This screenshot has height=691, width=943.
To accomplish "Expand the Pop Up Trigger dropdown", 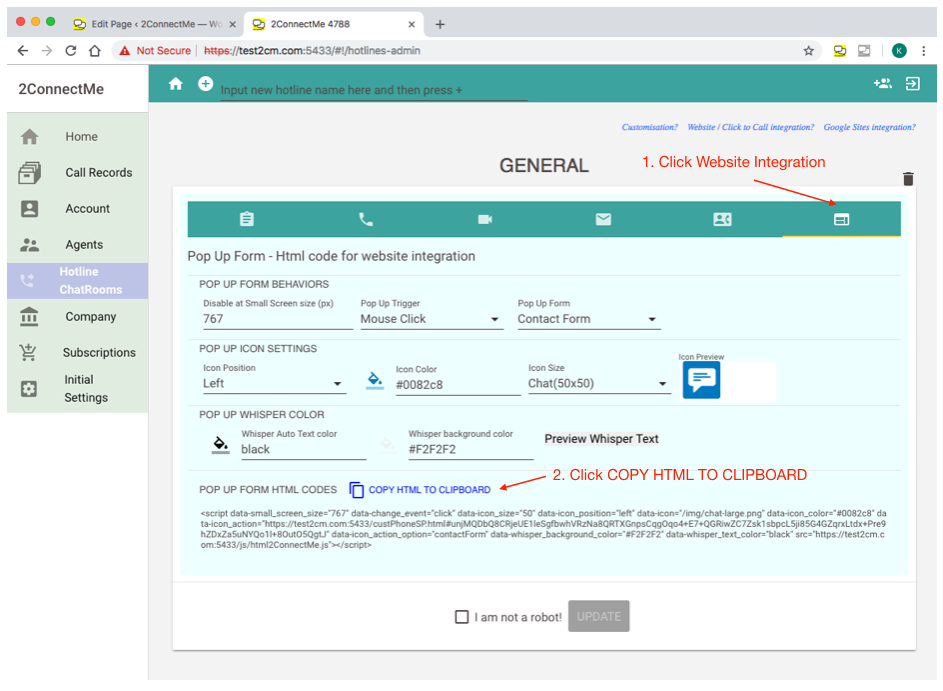I will click(x=431, y=319).
